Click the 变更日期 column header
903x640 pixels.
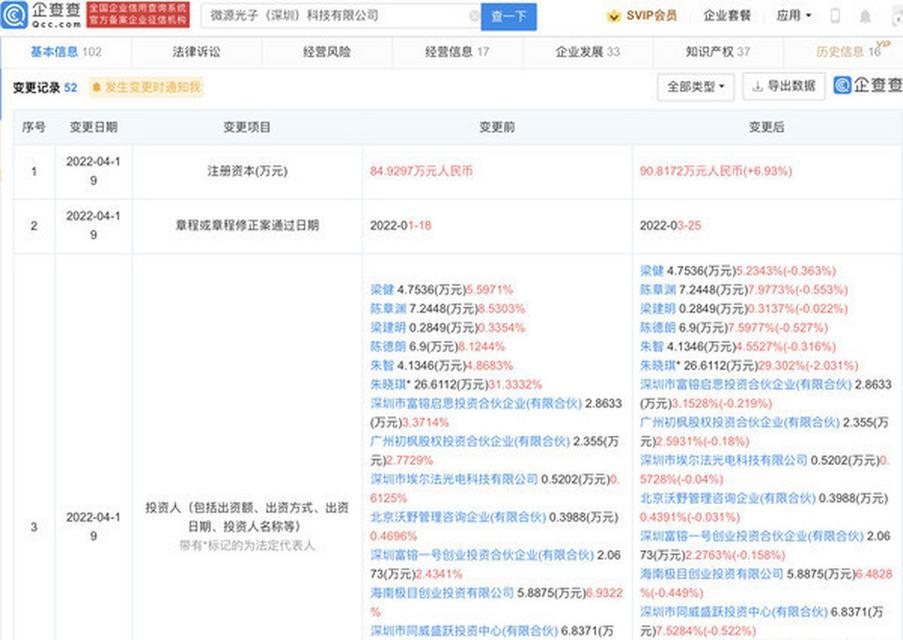point(93,127)
